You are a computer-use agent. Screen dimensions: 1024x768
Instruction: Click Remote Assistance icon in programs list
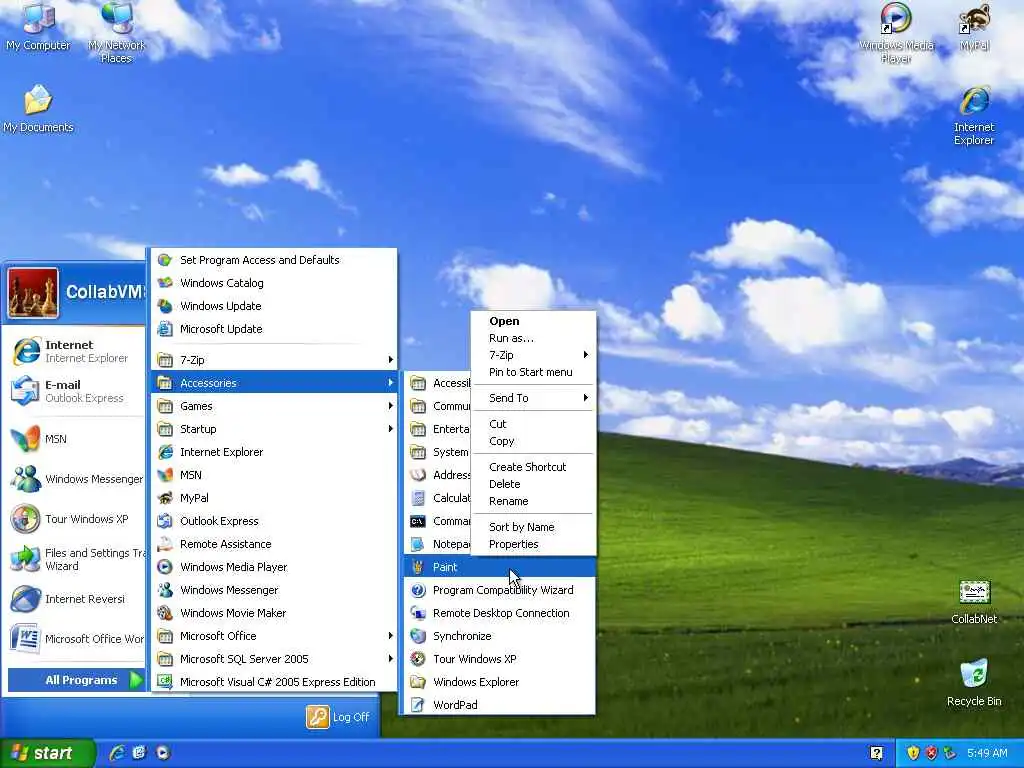pos(165,544)
